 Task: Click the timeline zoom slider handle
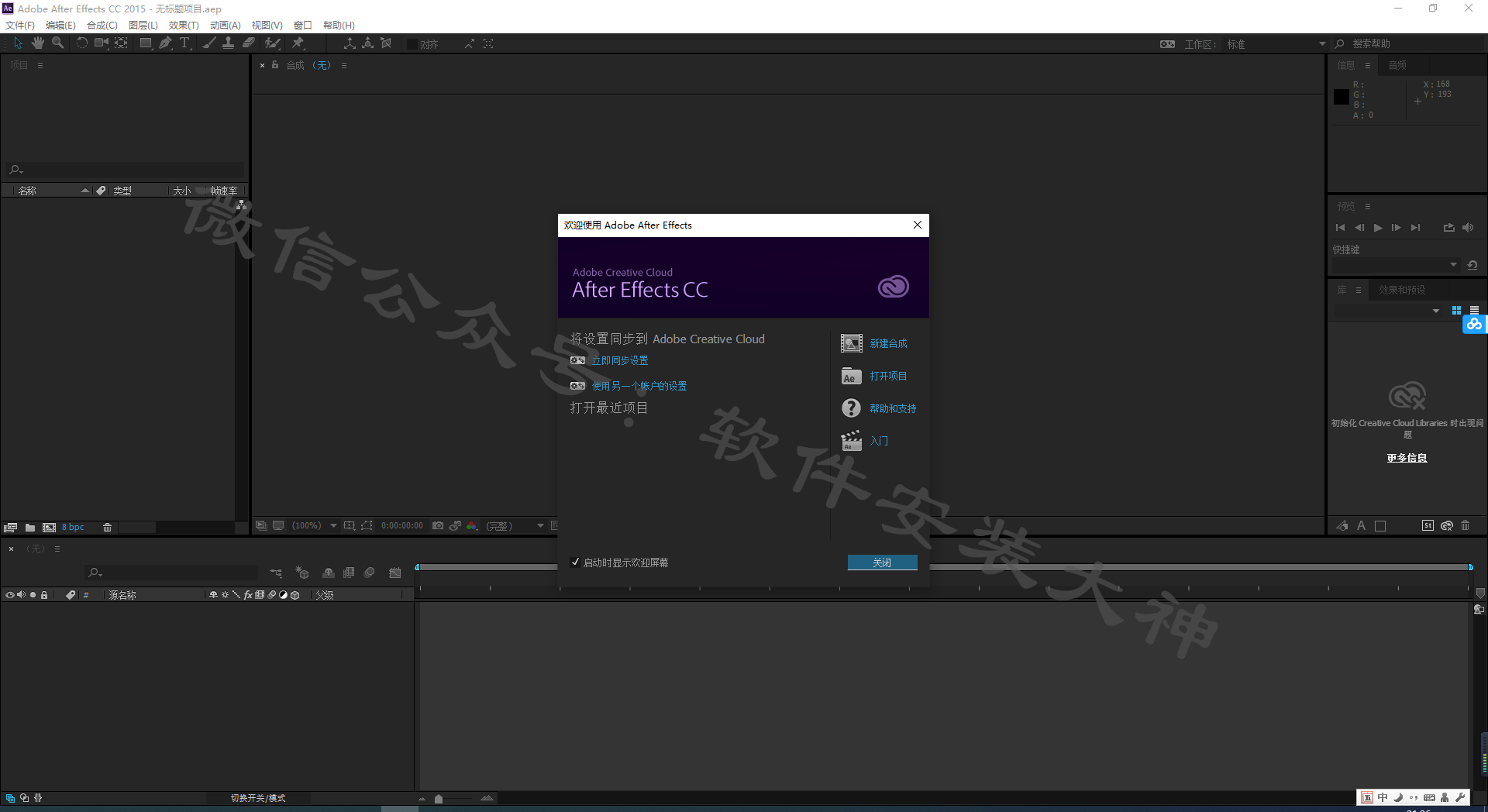click(x=439, y=798)
